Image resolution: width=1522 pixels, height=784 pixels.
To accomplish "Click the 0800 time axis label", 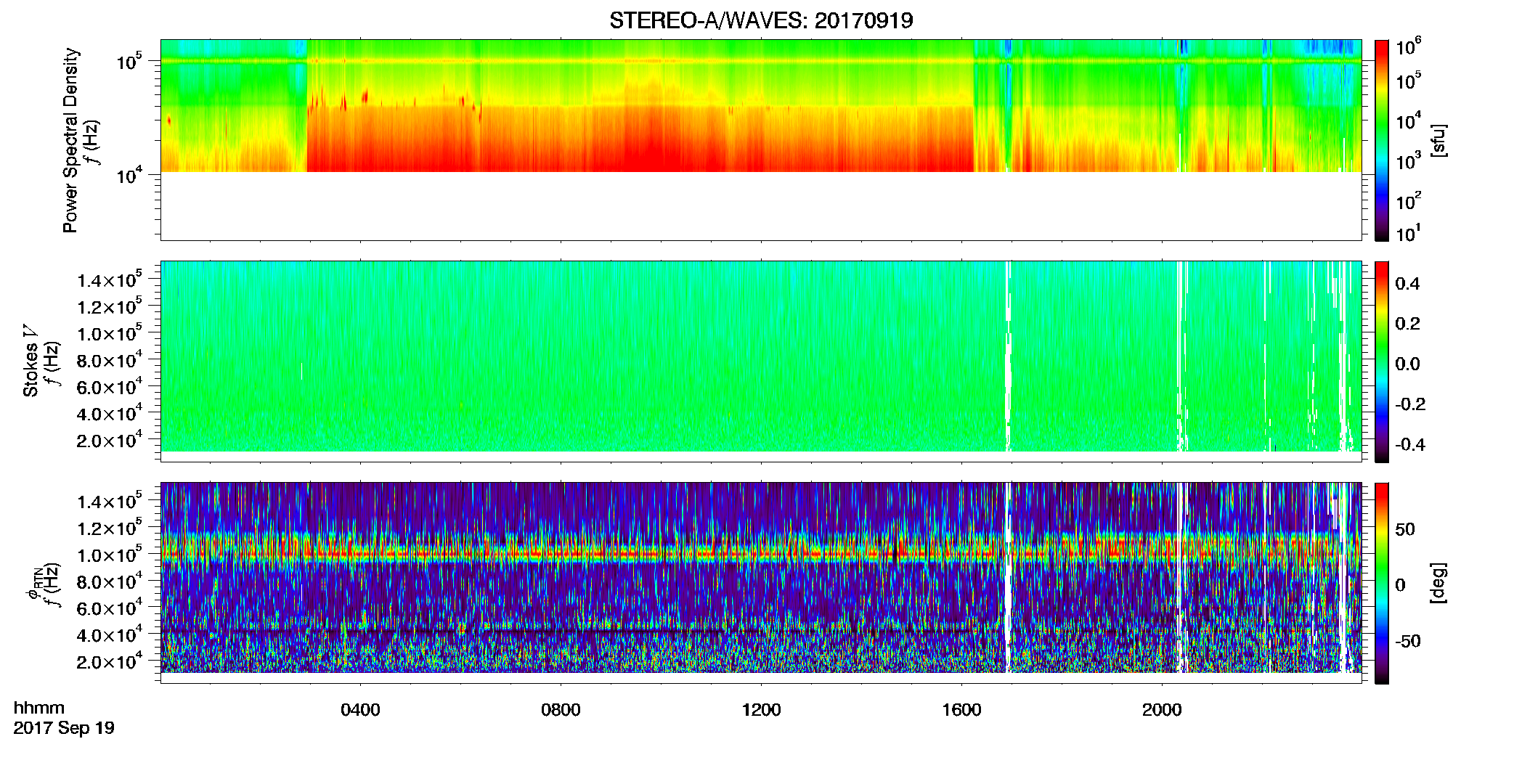I will [561, 710].
